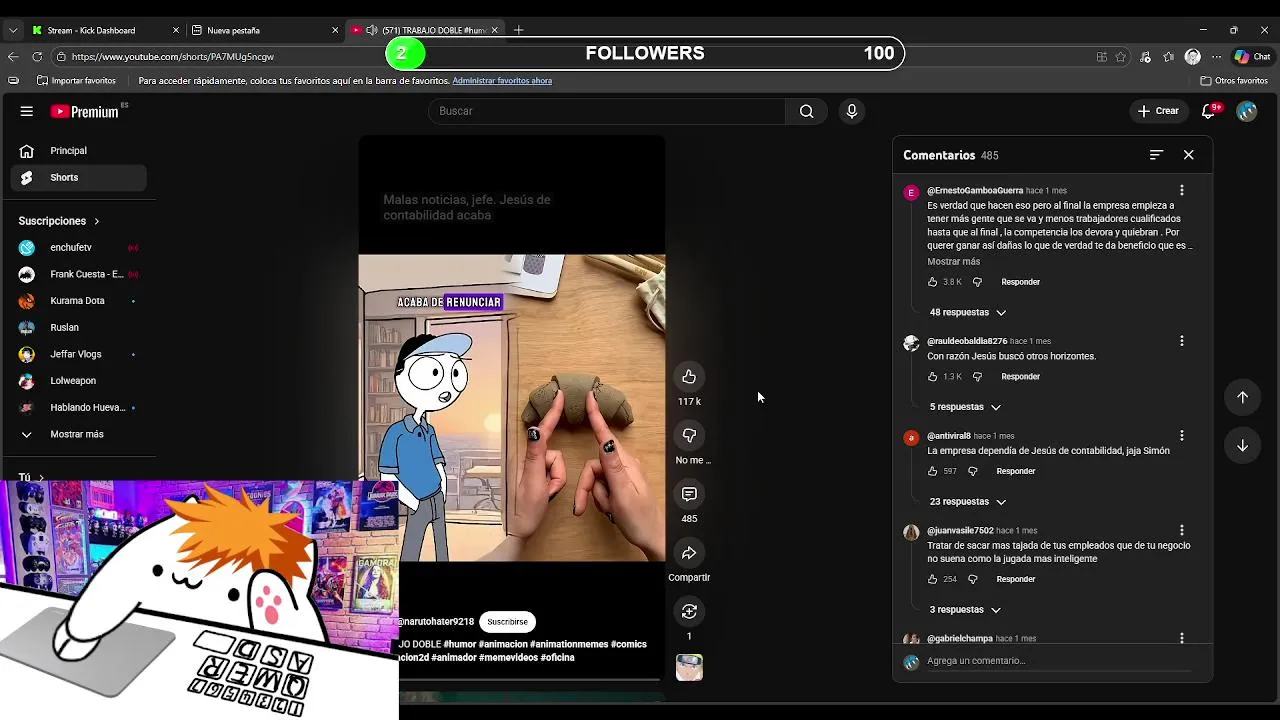Open the favorites list toolbar icon
Viewport: 1280px width, 720px height.
pos(1168,57)
